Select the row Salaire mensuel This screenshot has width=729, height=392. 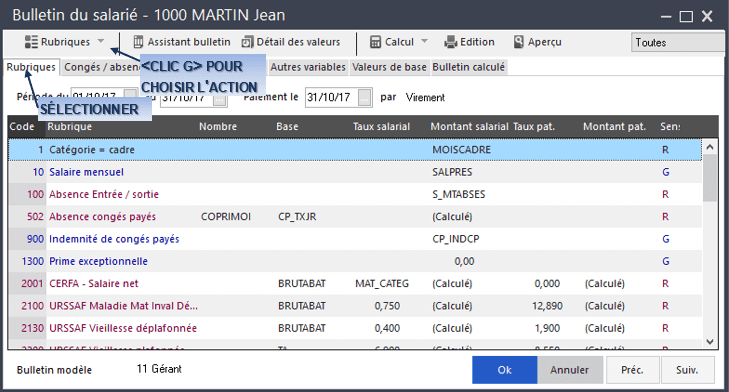[355, 172]
